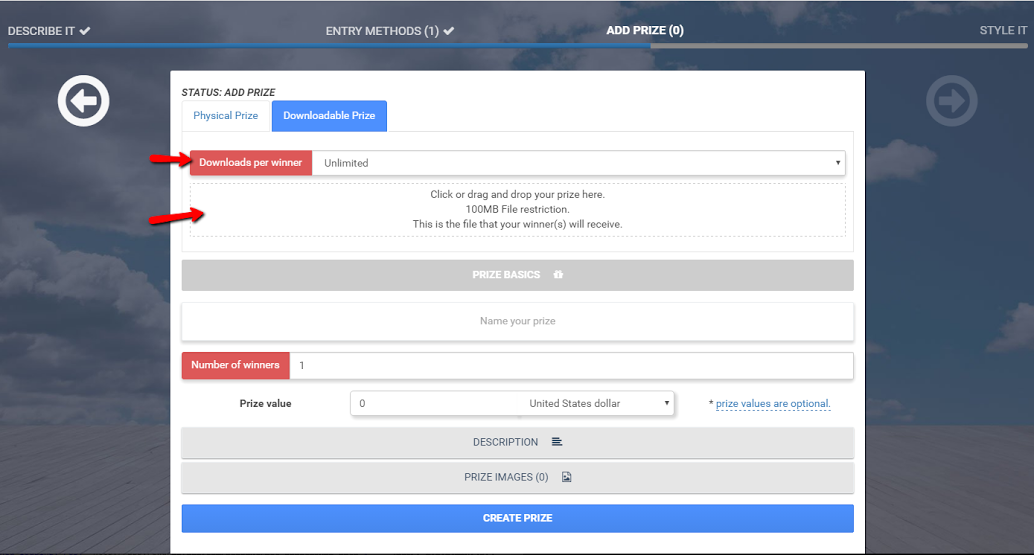This screenshot has width=1034, height=555.
Task: Open the Add Prize (0) step
Action: (x=645, y=30)
